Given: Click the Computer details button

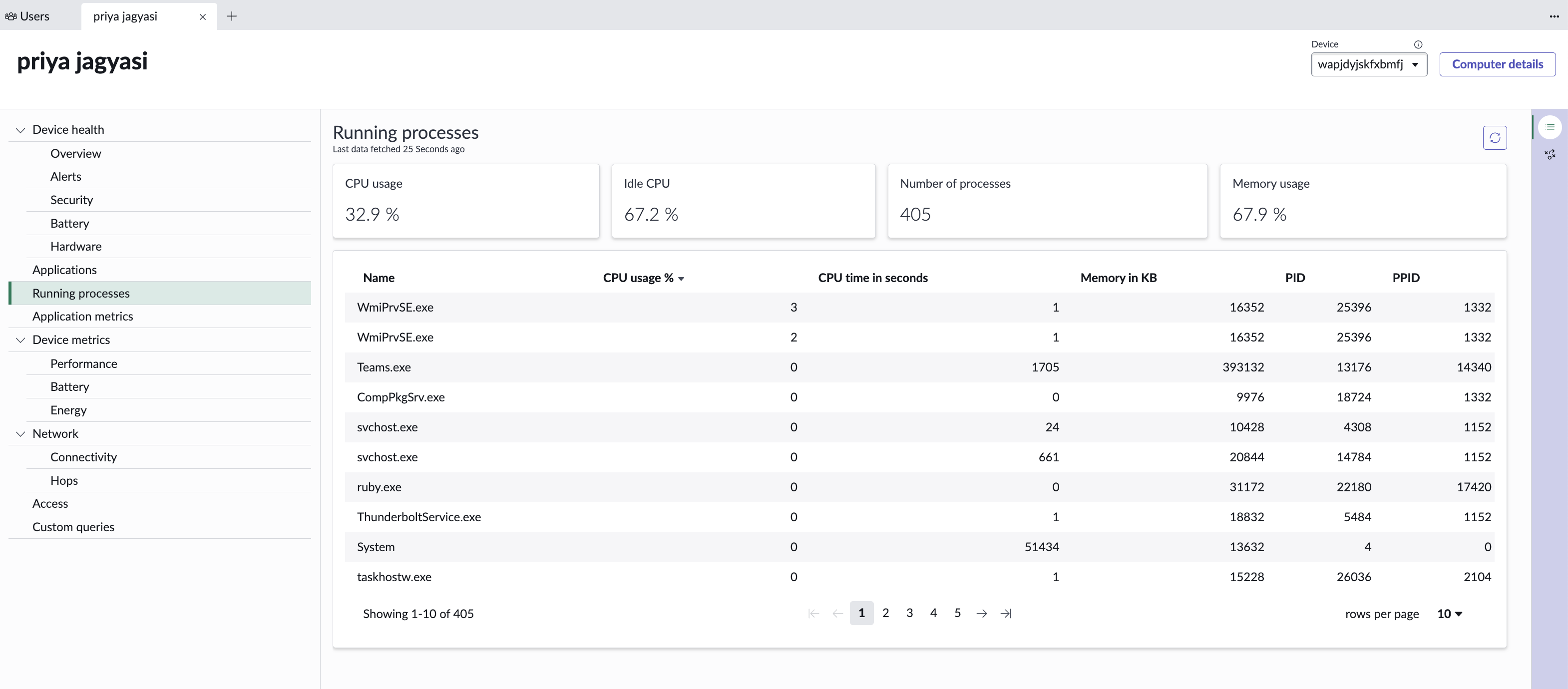Looking at the screenshot, I should [1497, 64].
